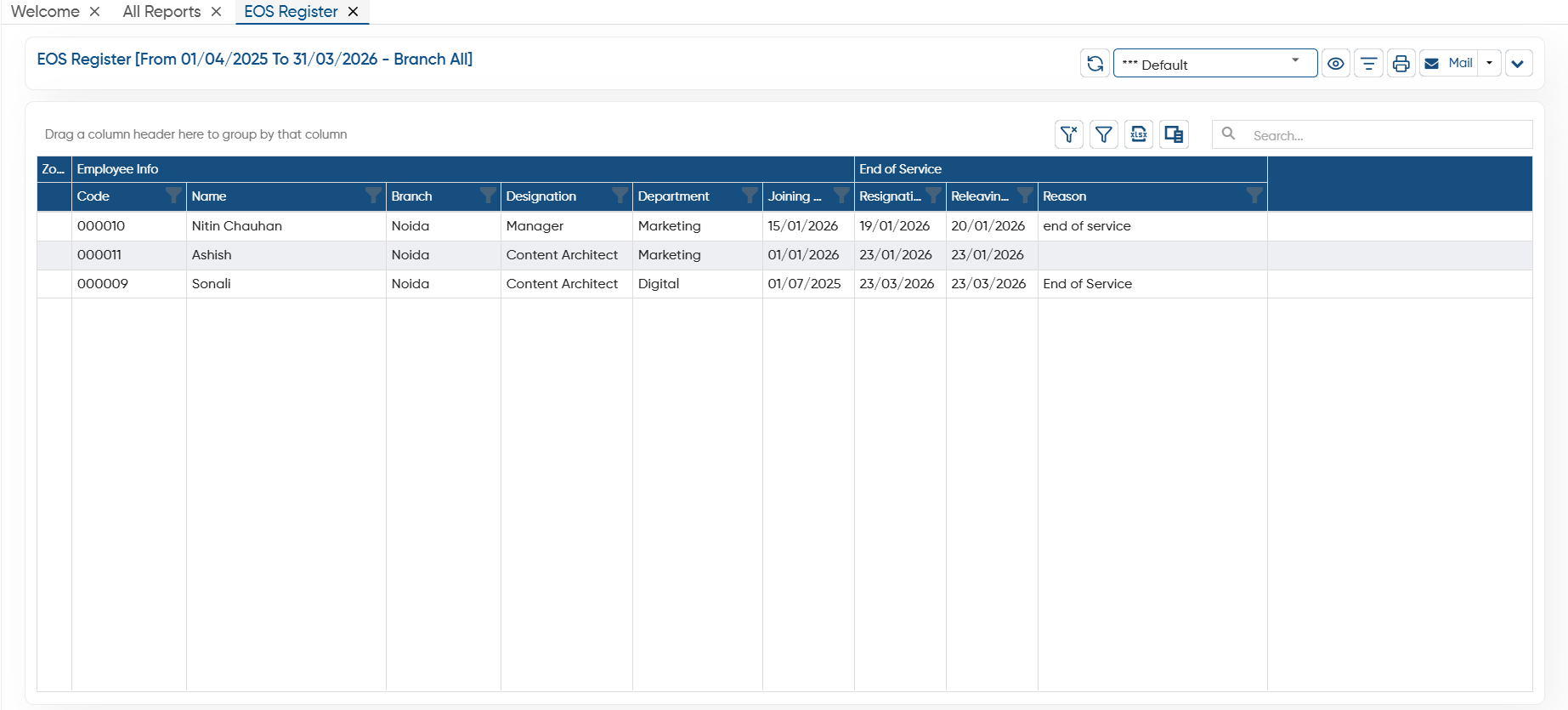This screenshot has height=710, width=1568.
Task: Filter the Joining date column
Action: pos(841,196)
